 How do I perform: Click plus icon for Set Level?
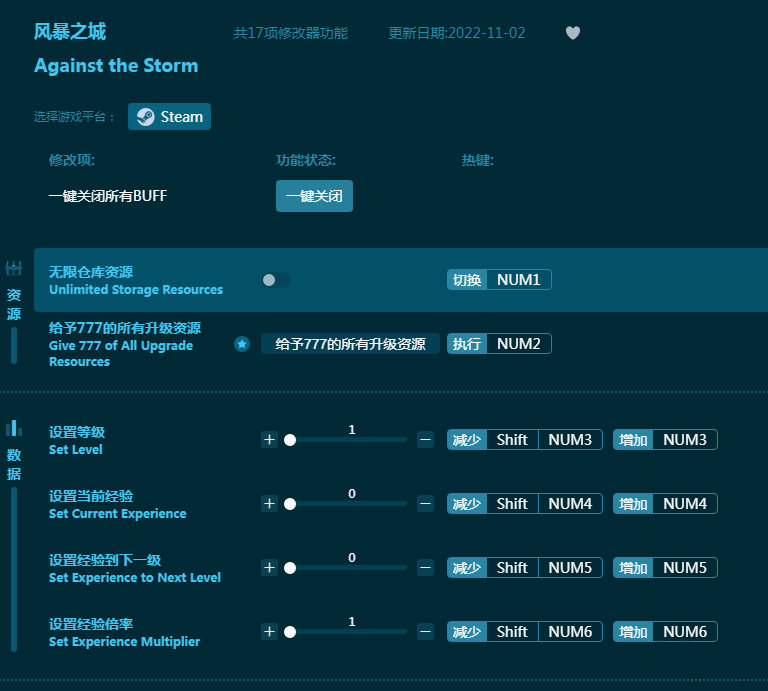pyautogui.click(x=269, y=440)
